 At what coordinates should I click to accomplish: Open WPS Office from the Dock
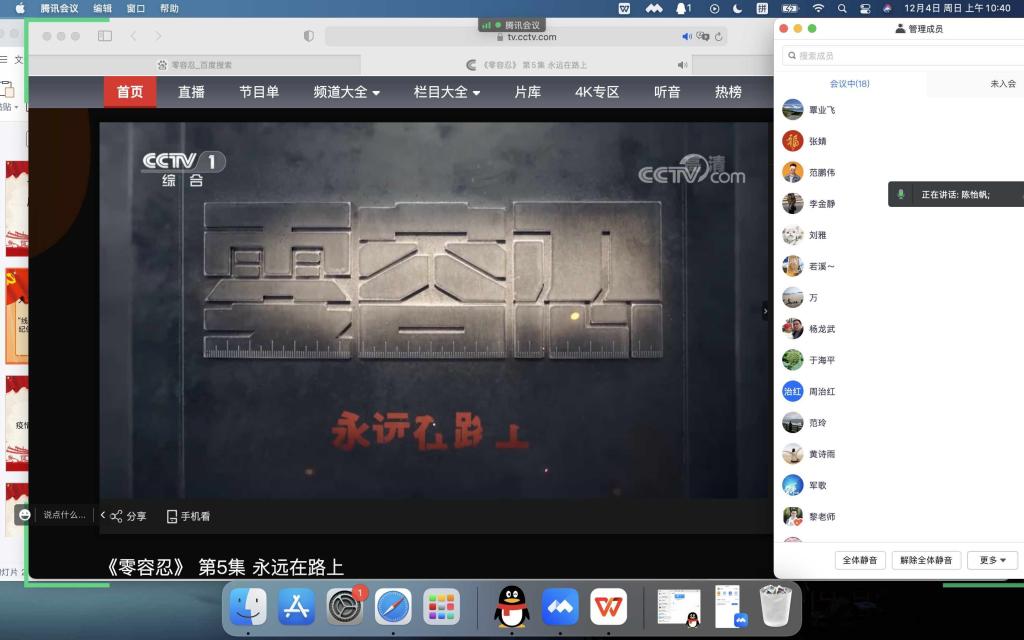[x=608, y=607]
